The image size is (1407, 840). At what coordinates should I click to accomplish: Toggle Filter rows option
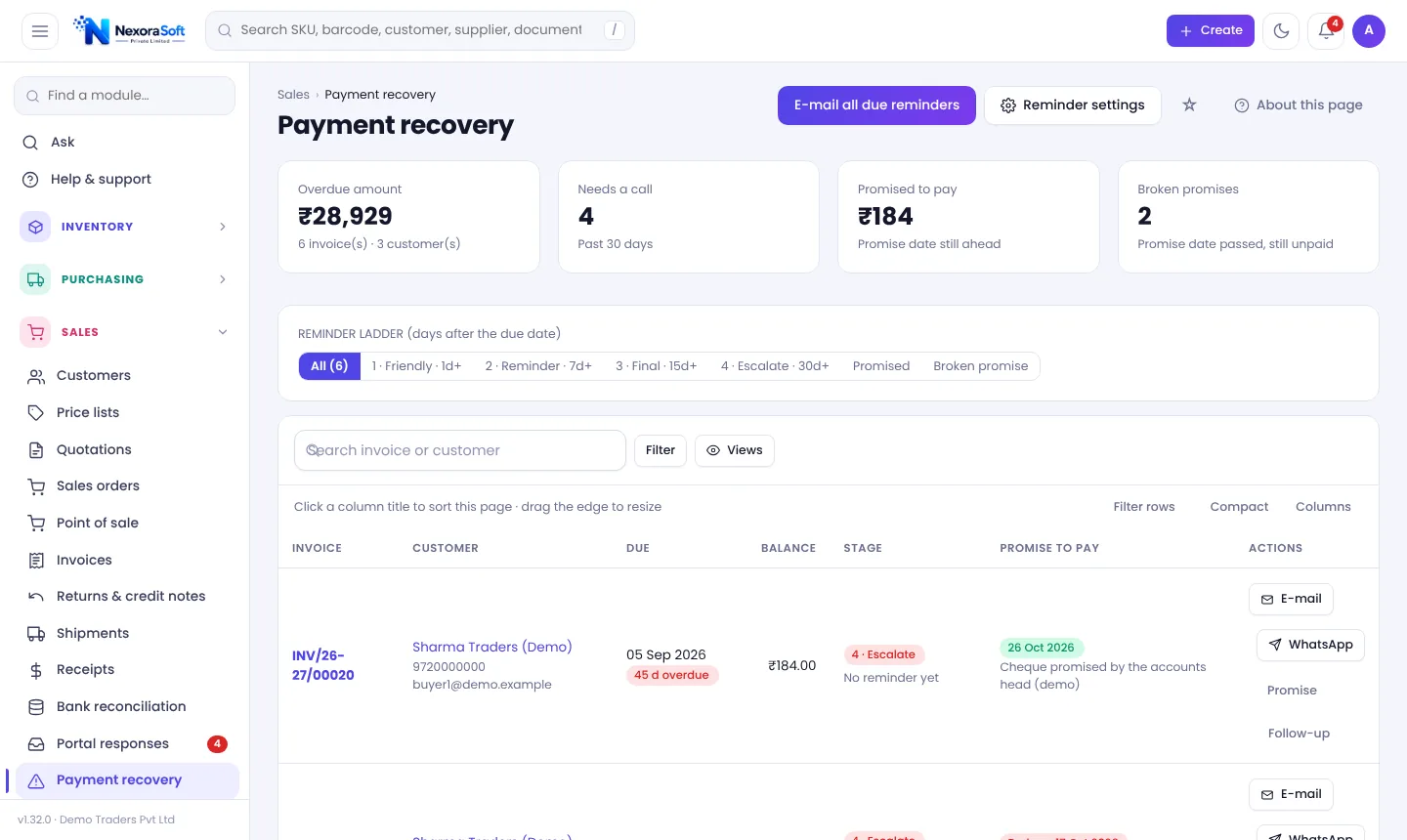[x=1144, y=507]
